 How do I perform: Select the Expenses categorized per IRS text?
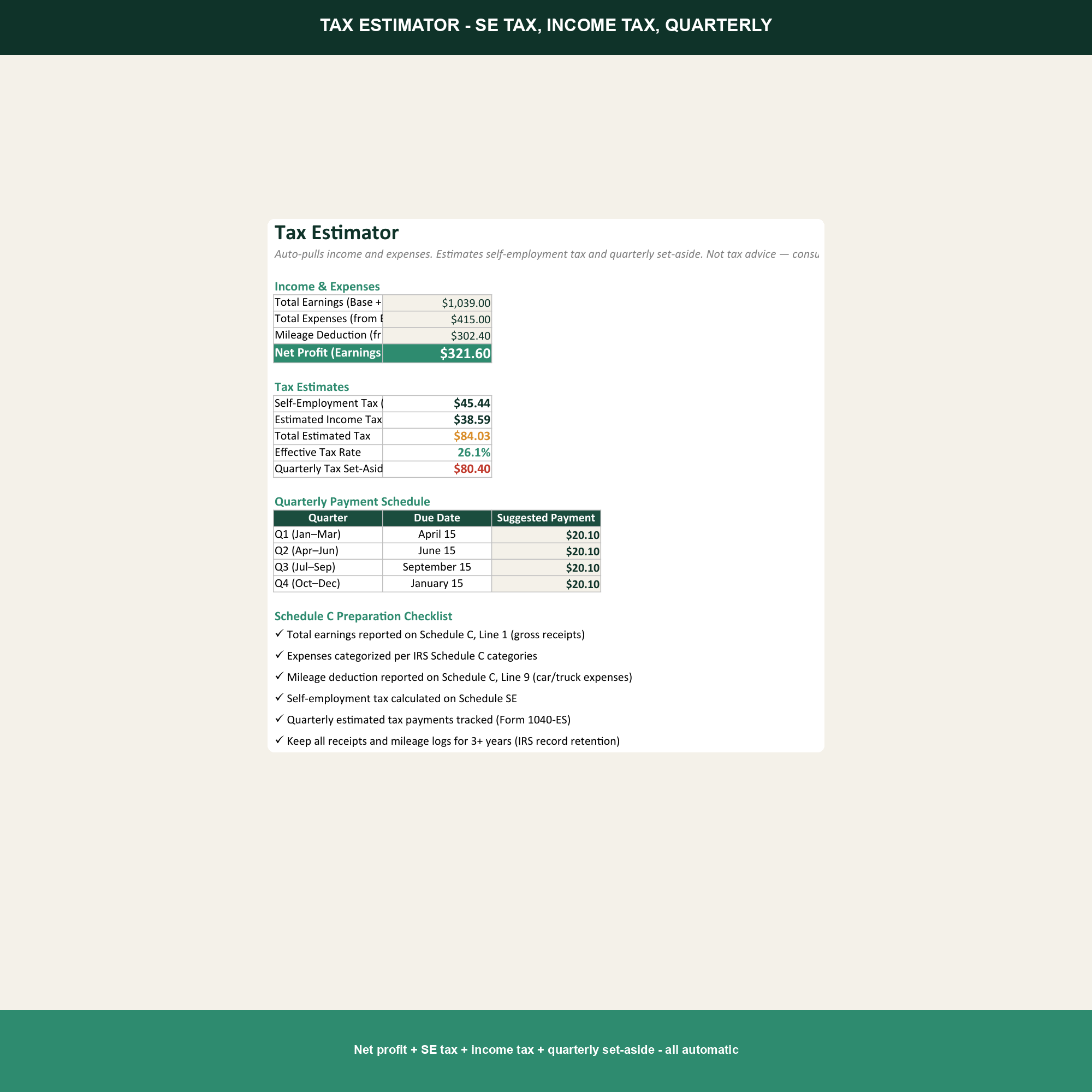pos(412,656)
